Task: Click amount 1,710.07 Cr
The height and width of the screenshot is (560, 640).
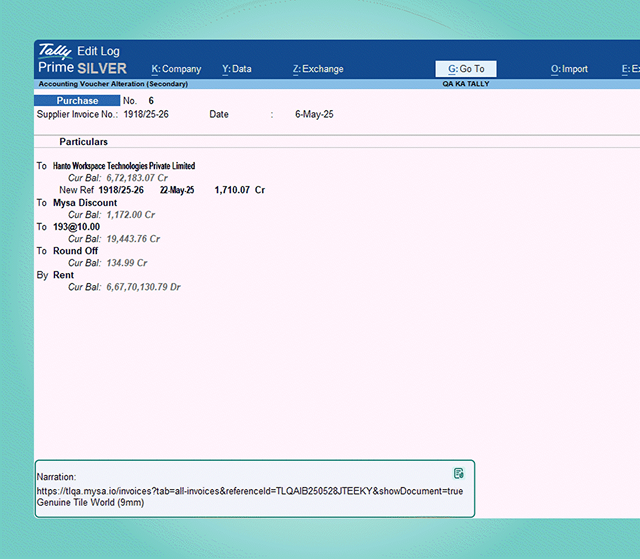Action: click(240, 190)
